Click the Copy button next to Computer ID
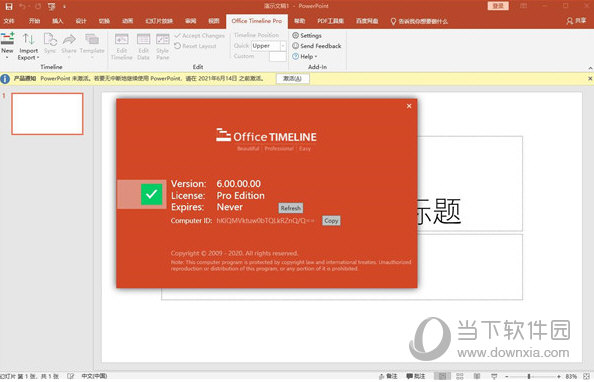 [331, 221]
